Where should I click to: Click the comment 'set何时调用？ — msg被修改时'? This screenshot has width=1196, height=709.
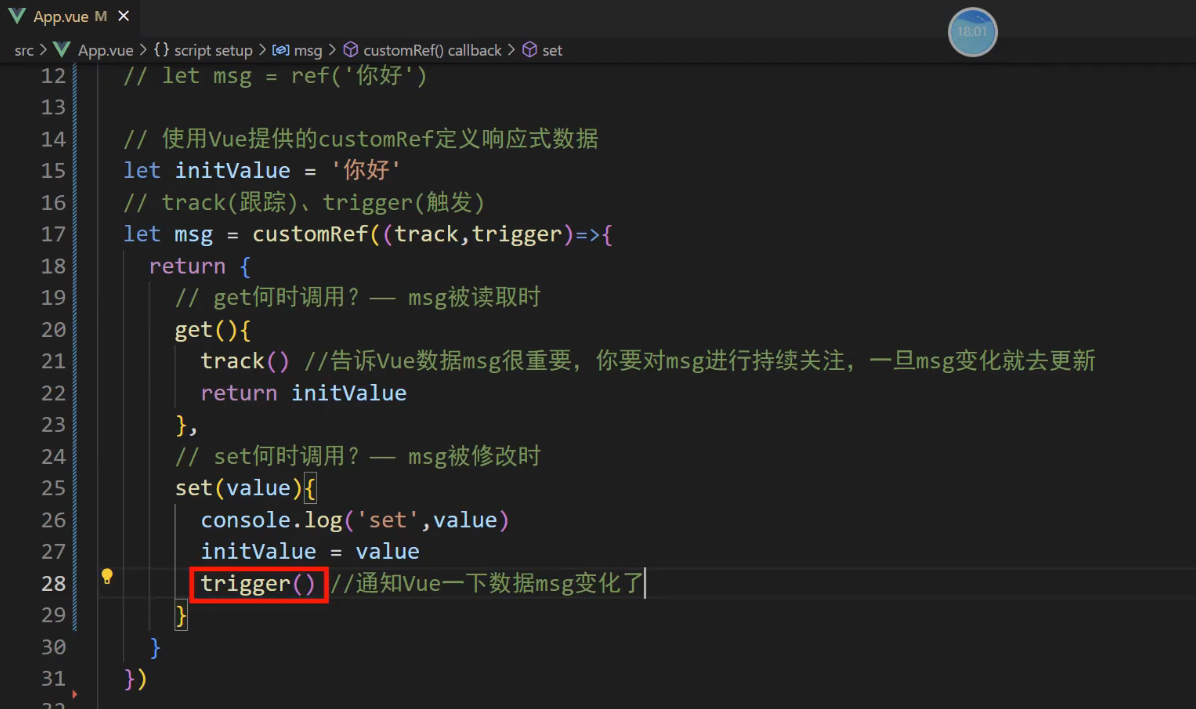pos(358,456)
